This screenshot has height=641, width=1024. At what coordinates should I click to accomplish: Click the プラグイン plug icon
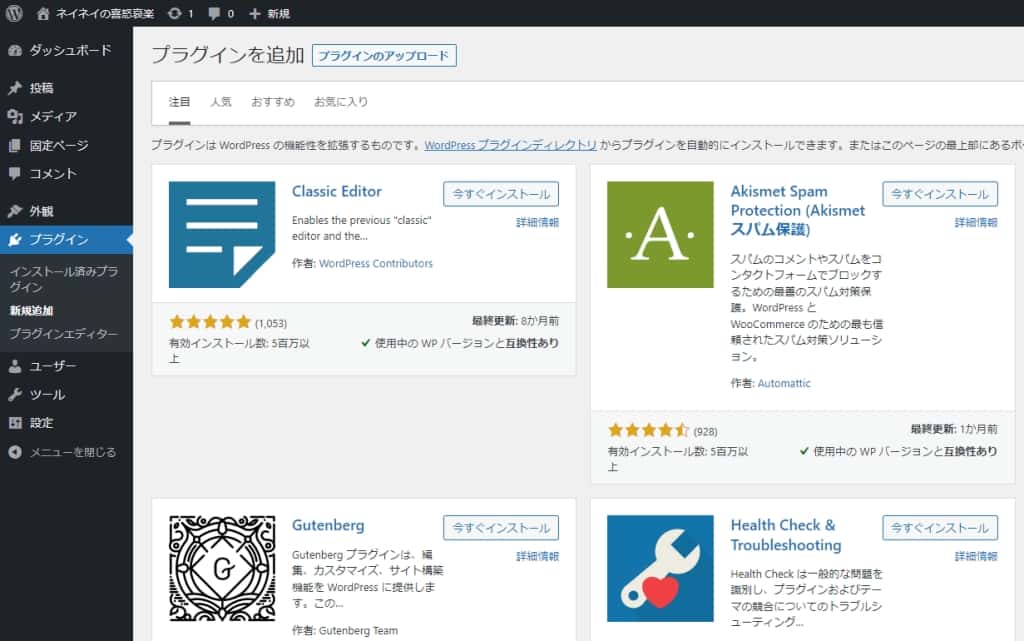[x=15, y=240]
